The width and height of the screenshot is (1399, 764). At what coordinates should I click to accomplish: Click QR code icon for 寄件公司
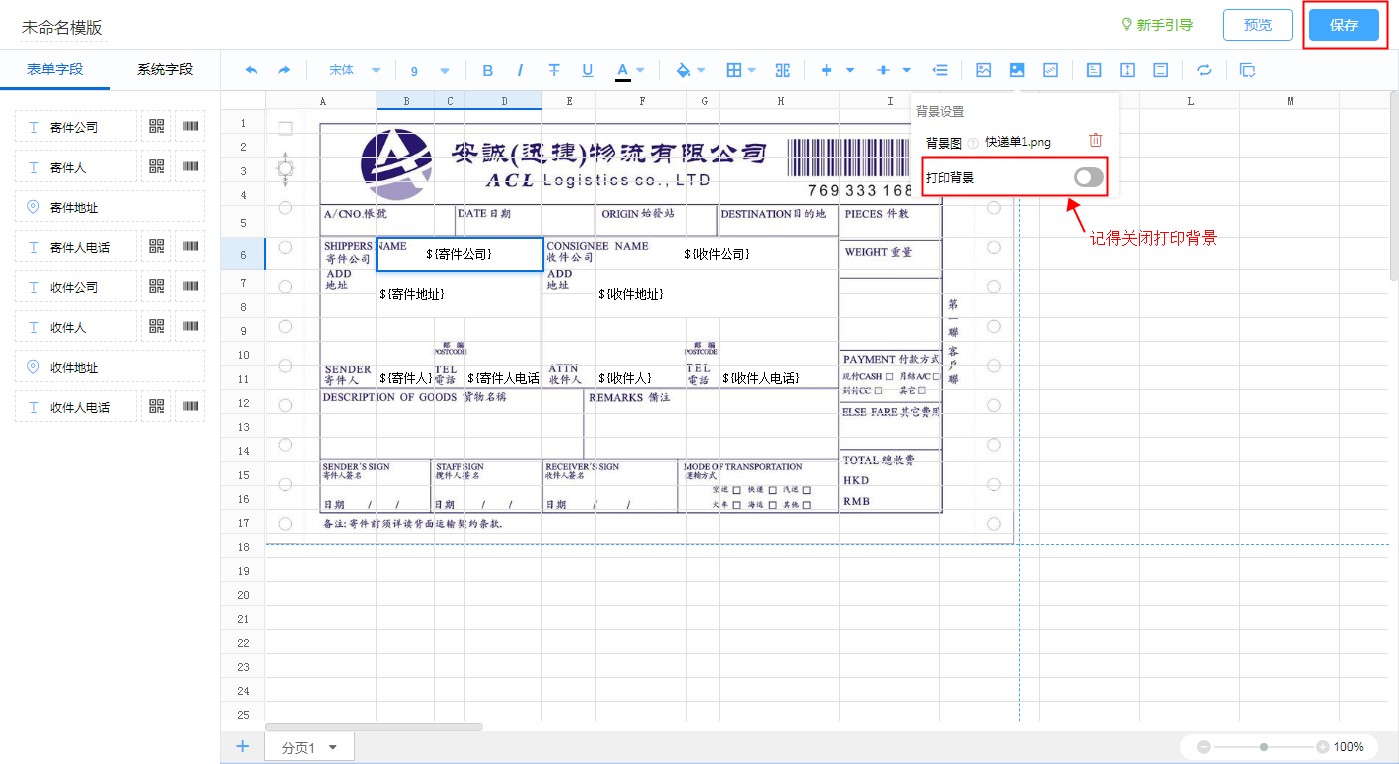(156, 127)
